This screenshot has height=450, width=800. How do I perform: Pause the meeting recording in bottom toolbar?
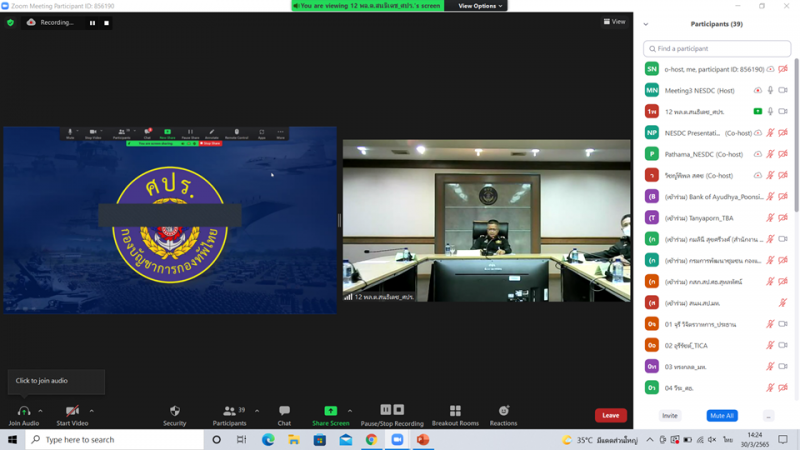[x=386, y=410]
